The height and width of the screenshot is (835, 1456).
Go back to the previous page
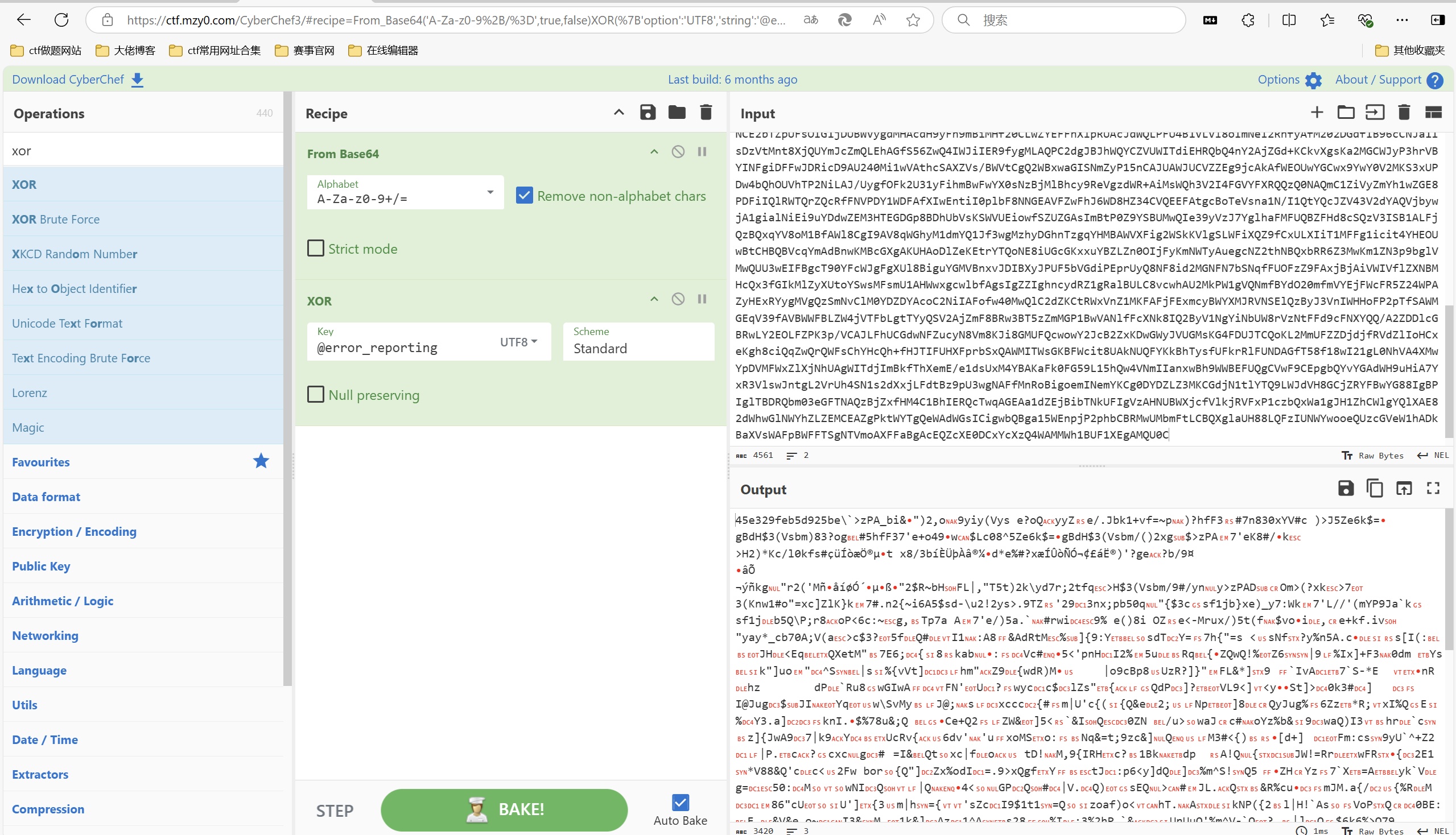[23, 20]
